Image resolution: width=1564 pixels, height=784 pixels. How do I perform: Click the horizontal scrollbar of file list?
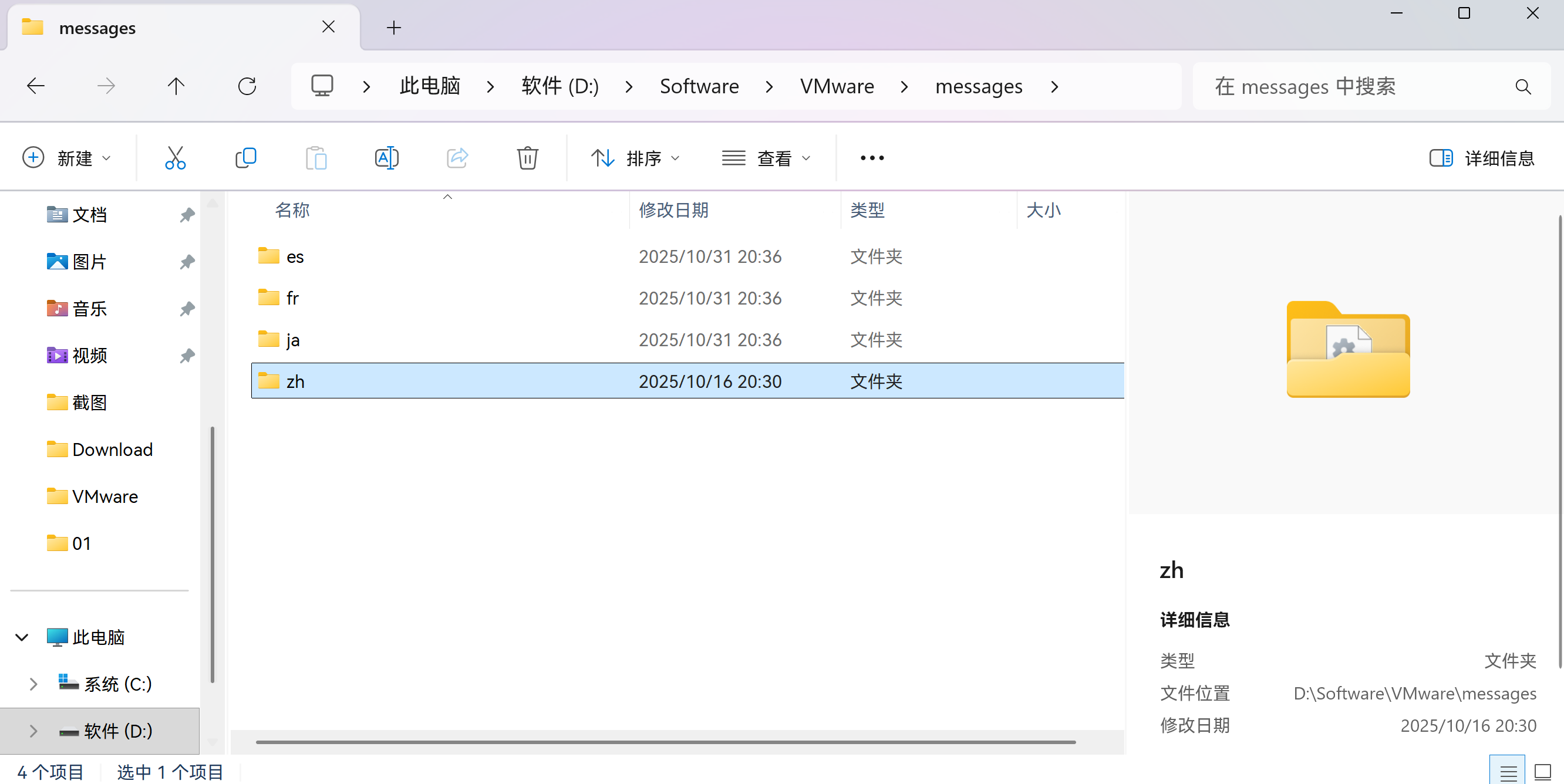tap(665, 742)
